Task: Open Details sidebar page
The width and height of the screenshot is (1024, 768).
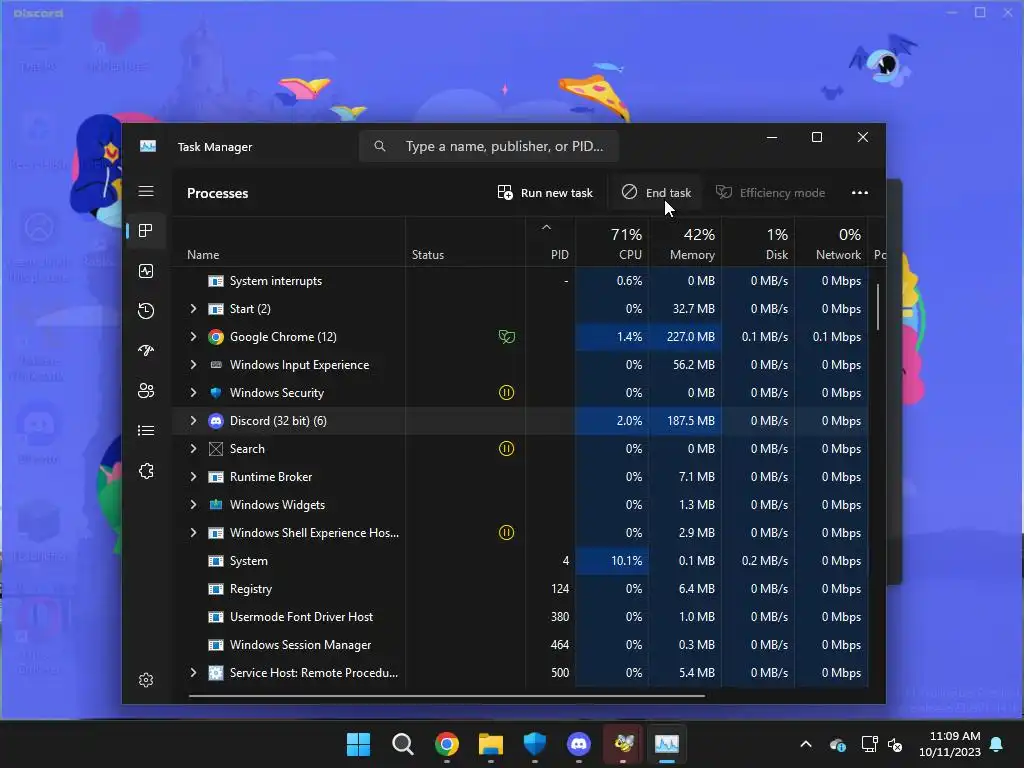Action: pos(146,430)
